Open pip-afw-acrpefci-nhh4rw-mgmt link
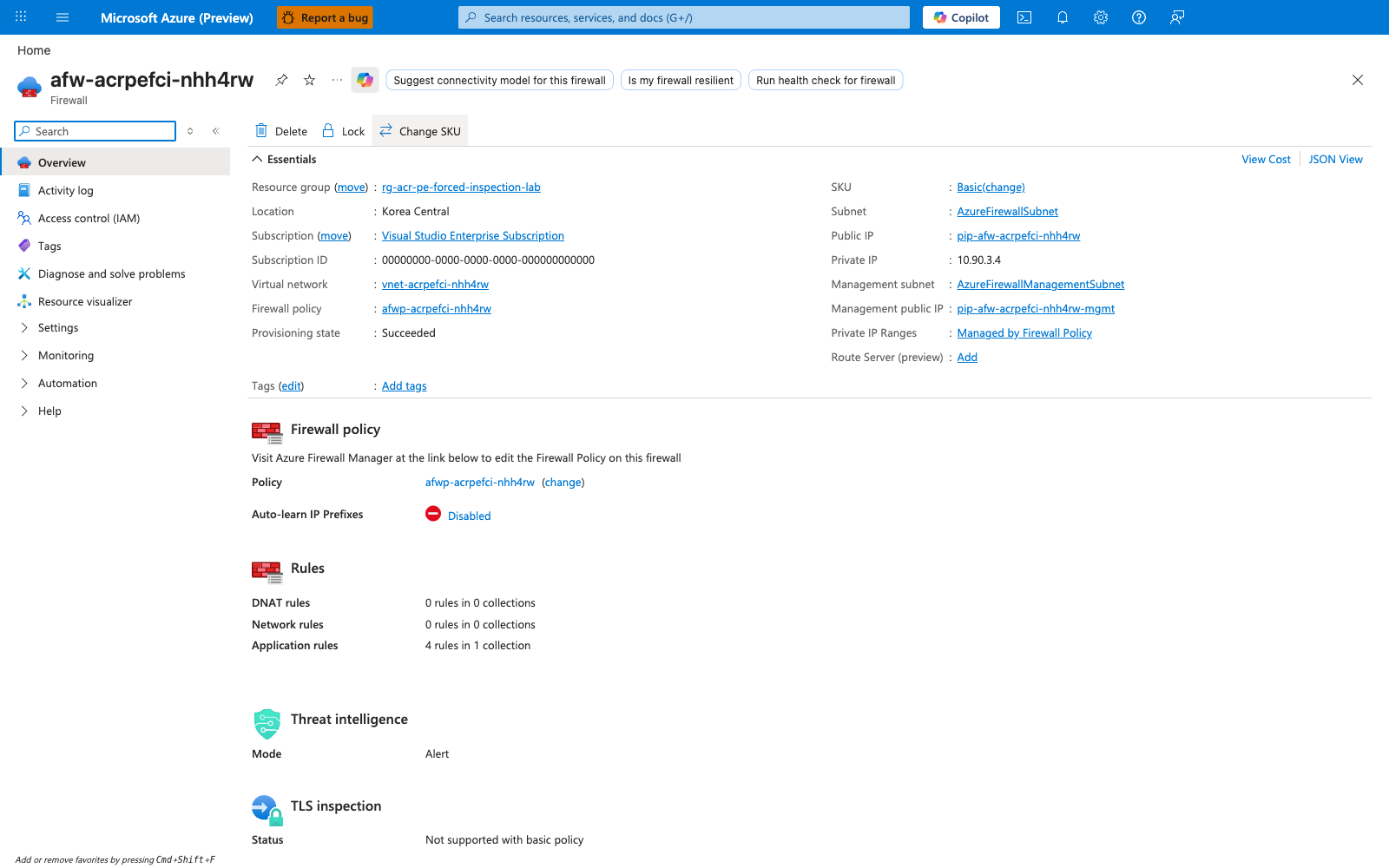The image size is (1389, 868). [x=1036, y=308]
